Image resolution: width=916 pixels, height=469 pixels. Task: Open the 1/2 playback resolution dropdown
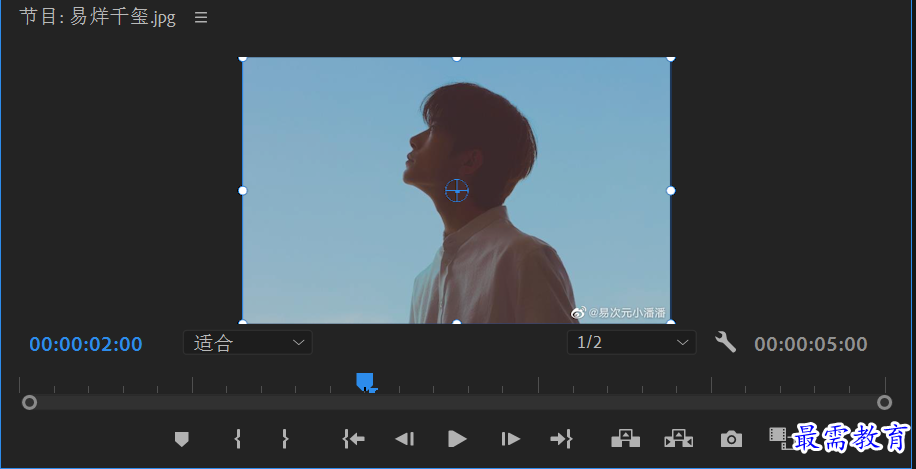coord(632,342)
